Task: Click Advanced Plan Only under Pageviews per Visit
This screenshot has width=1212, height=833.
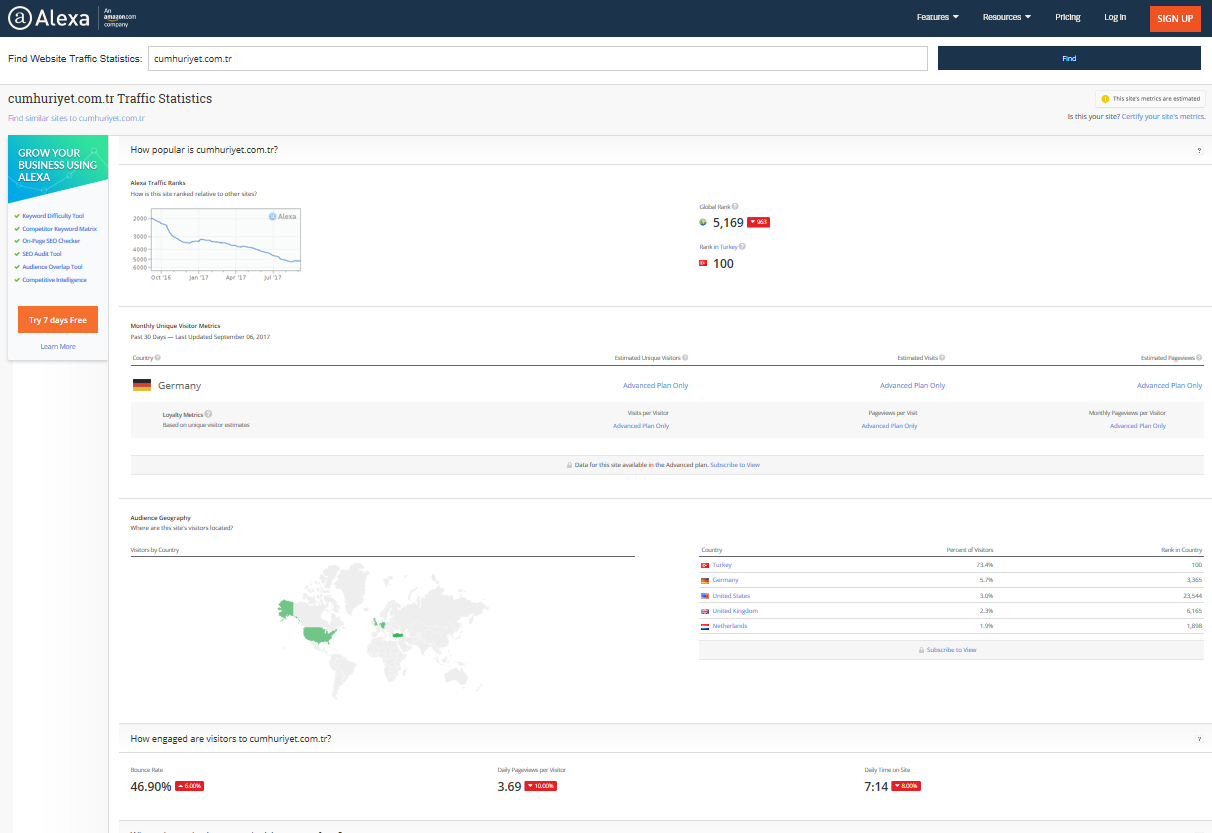Action: tap(889, 426)
